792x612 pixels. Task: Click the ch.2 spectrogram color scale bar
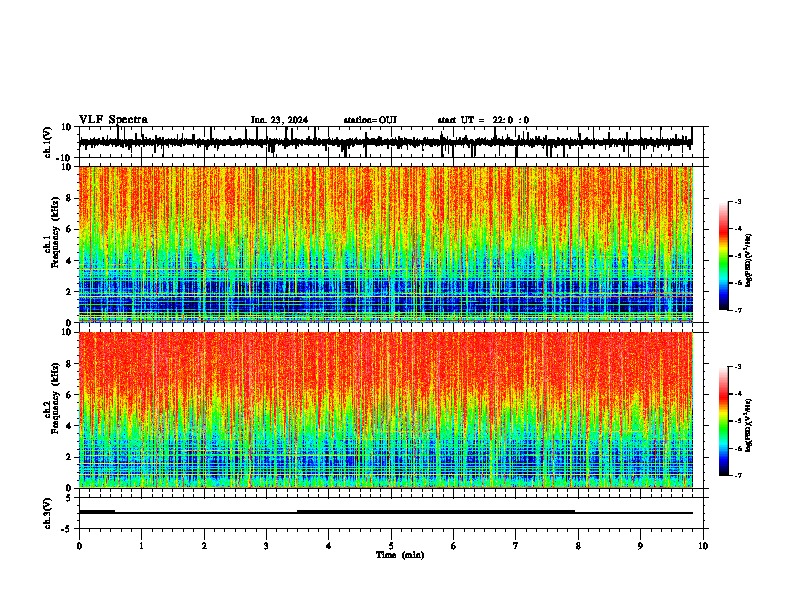(x=723, y=421)
